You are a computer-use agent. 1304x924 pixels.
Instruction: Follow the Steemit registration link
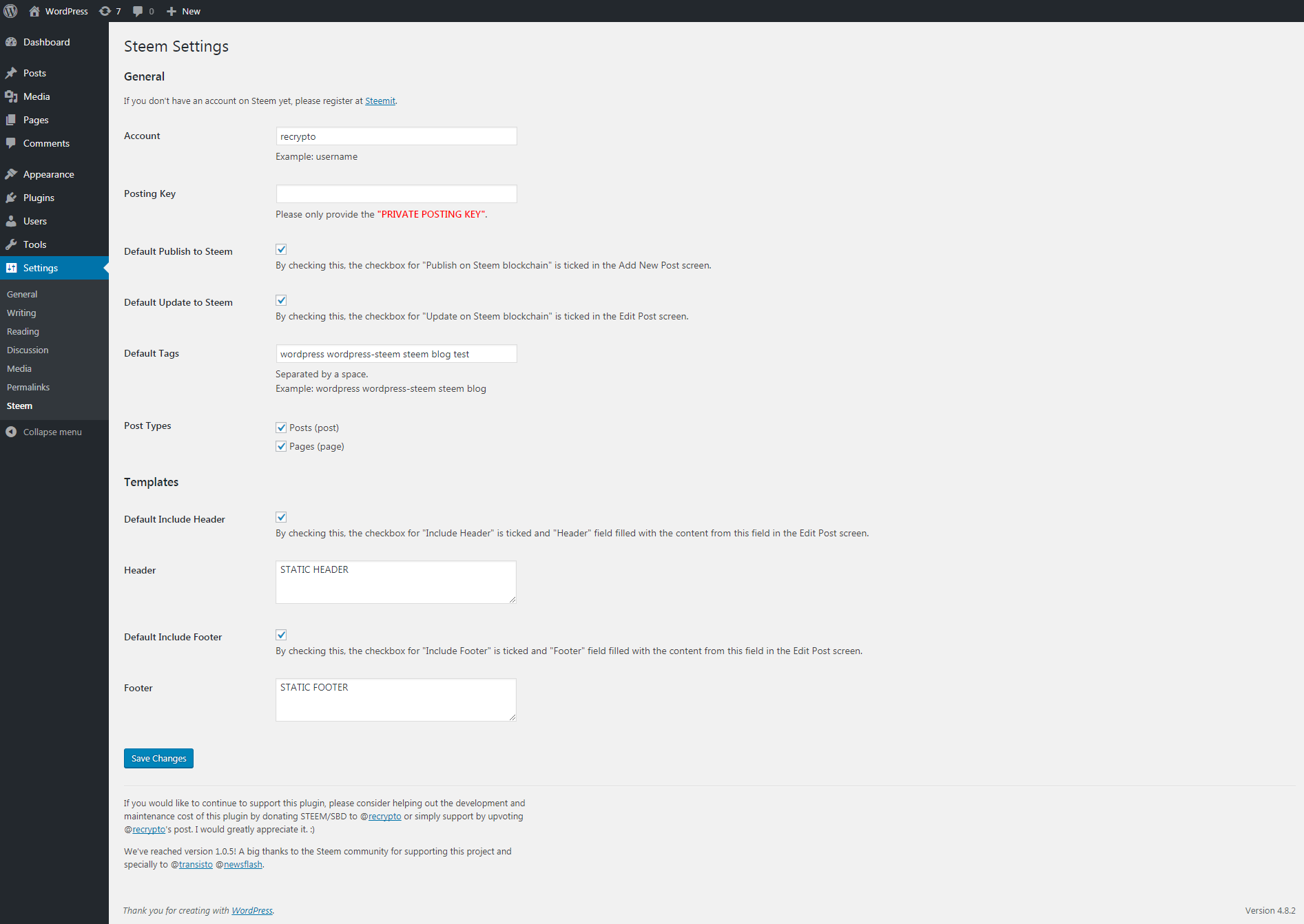click(380, 101)
